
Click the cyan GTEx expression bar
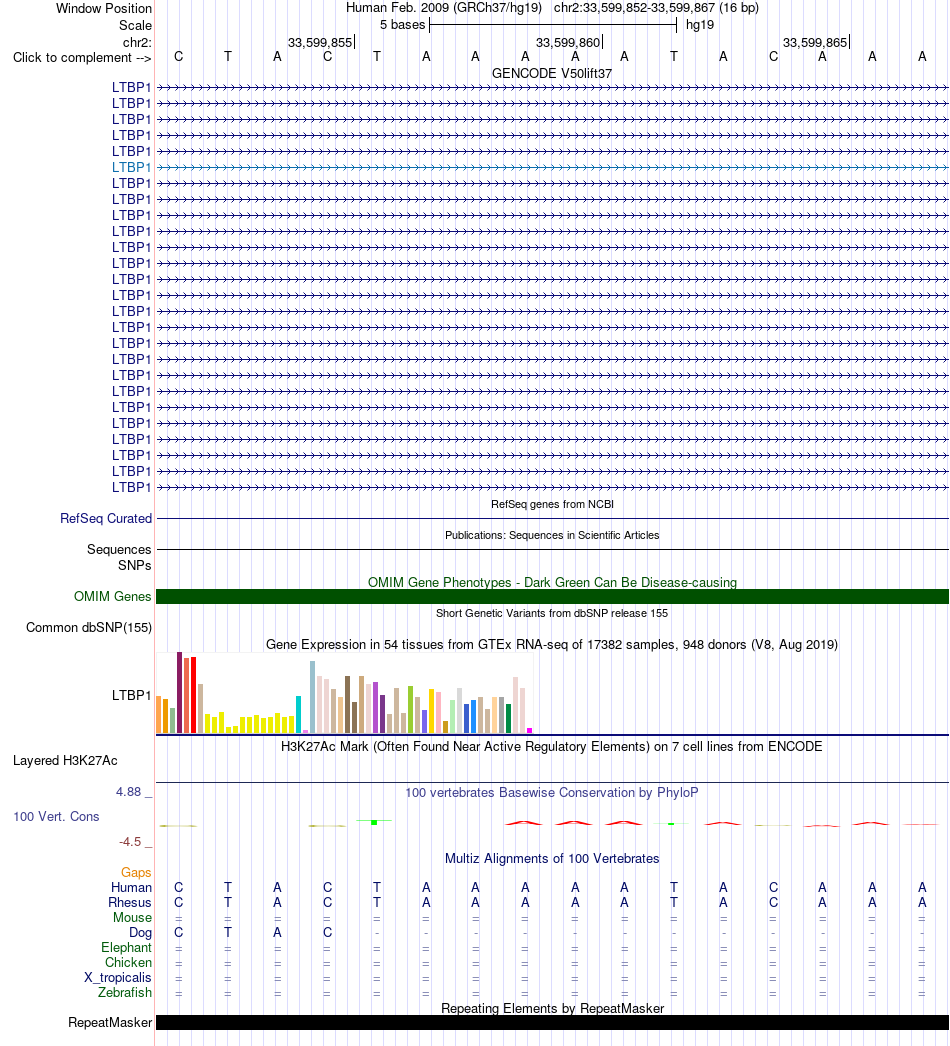(x=298, y=714)
